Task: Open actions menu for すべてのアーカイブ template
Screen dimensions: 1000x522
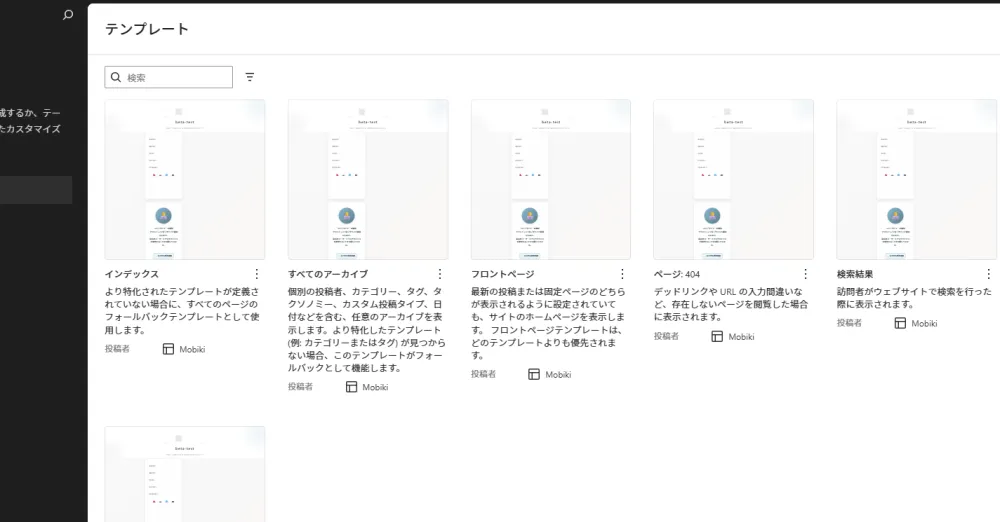Action: pos(440,274)
